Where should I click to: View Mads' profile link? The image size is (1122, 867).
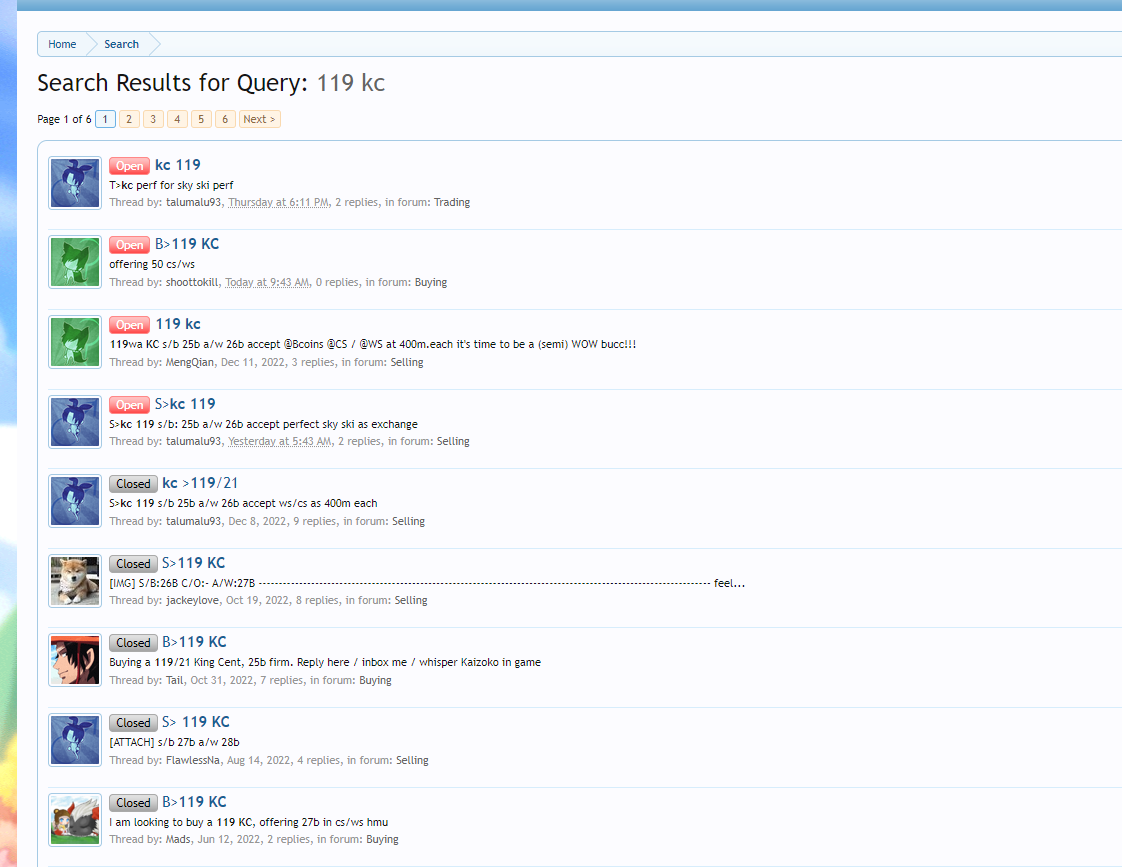(178, 839)
